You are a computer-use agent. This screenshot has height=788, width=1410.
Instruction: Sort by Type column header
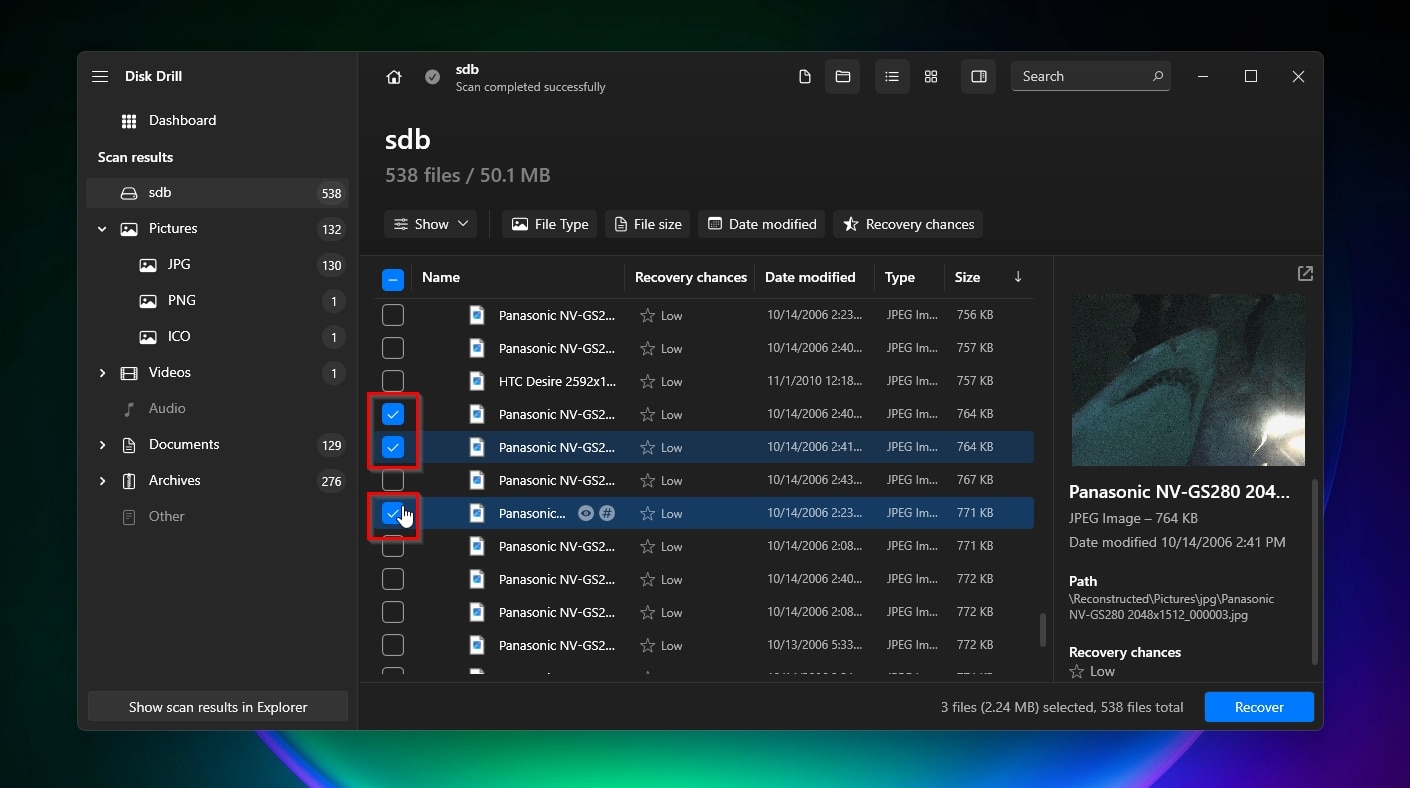pos(900,277)
